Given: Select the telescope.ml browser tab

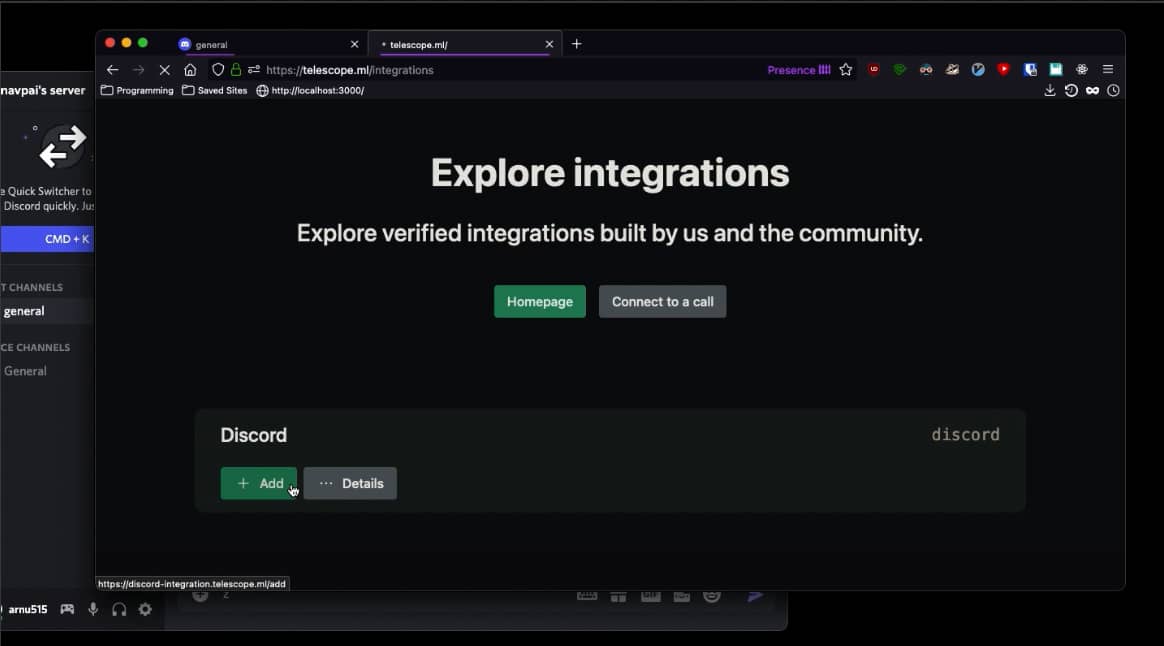Looking at the screenshot, I should [464, 45].
